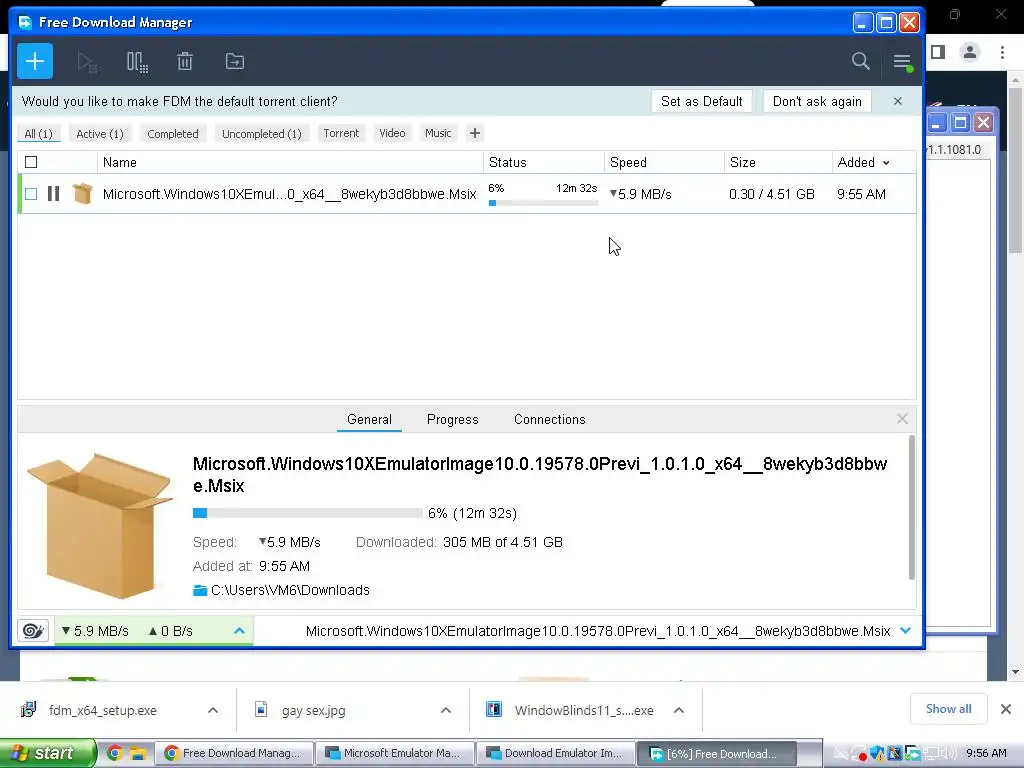Dismiss the default torrent client prompt
This screenshot has height=768, width=1024.
coord(898,101)
